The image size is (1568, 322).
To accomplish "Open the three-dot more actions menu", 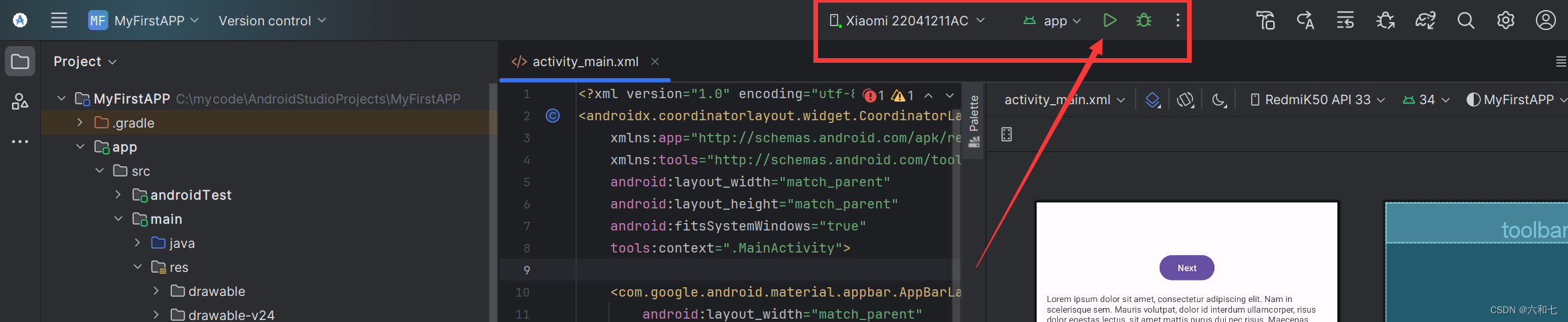I will point(1178,21).
